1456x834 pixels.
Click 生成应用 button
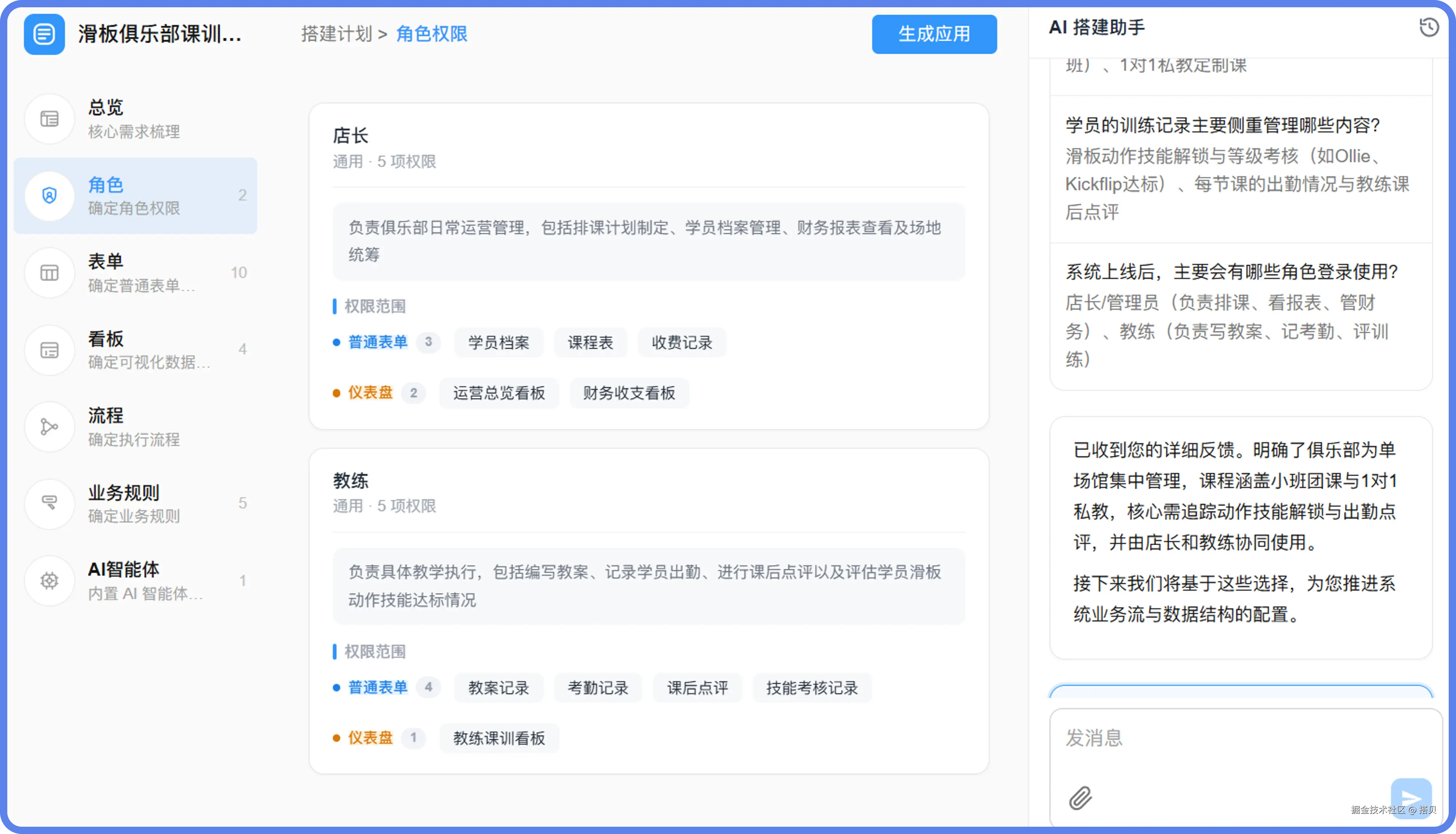click(934, 34)
